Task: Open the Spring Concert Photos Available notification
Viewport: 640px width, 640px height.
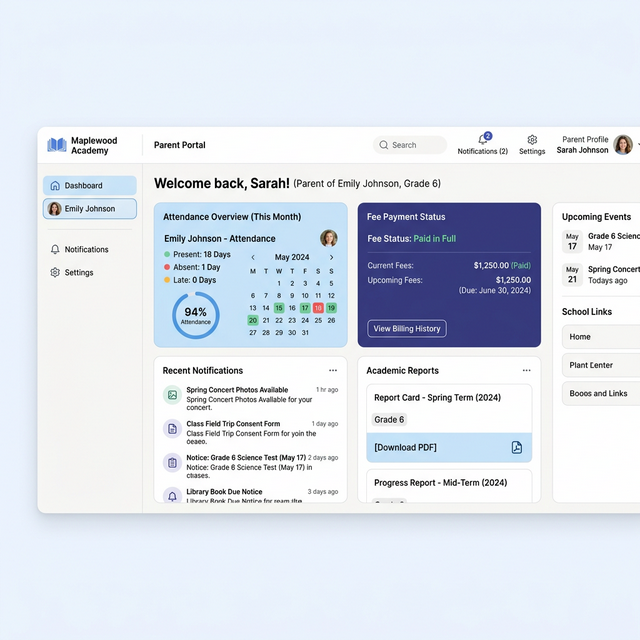Action: pos(251,398)
